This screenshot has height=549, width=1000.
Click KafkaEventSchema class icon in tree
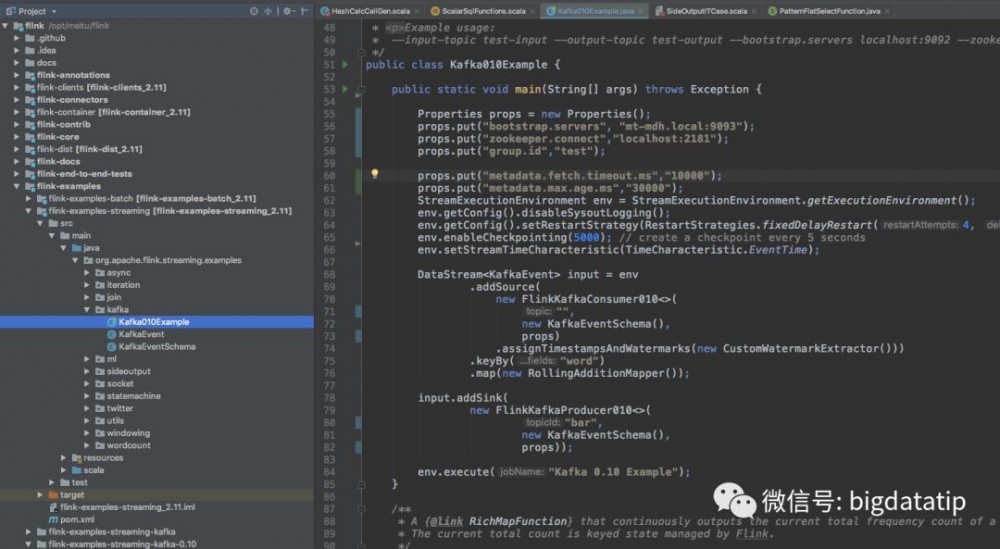click(112, 347)
